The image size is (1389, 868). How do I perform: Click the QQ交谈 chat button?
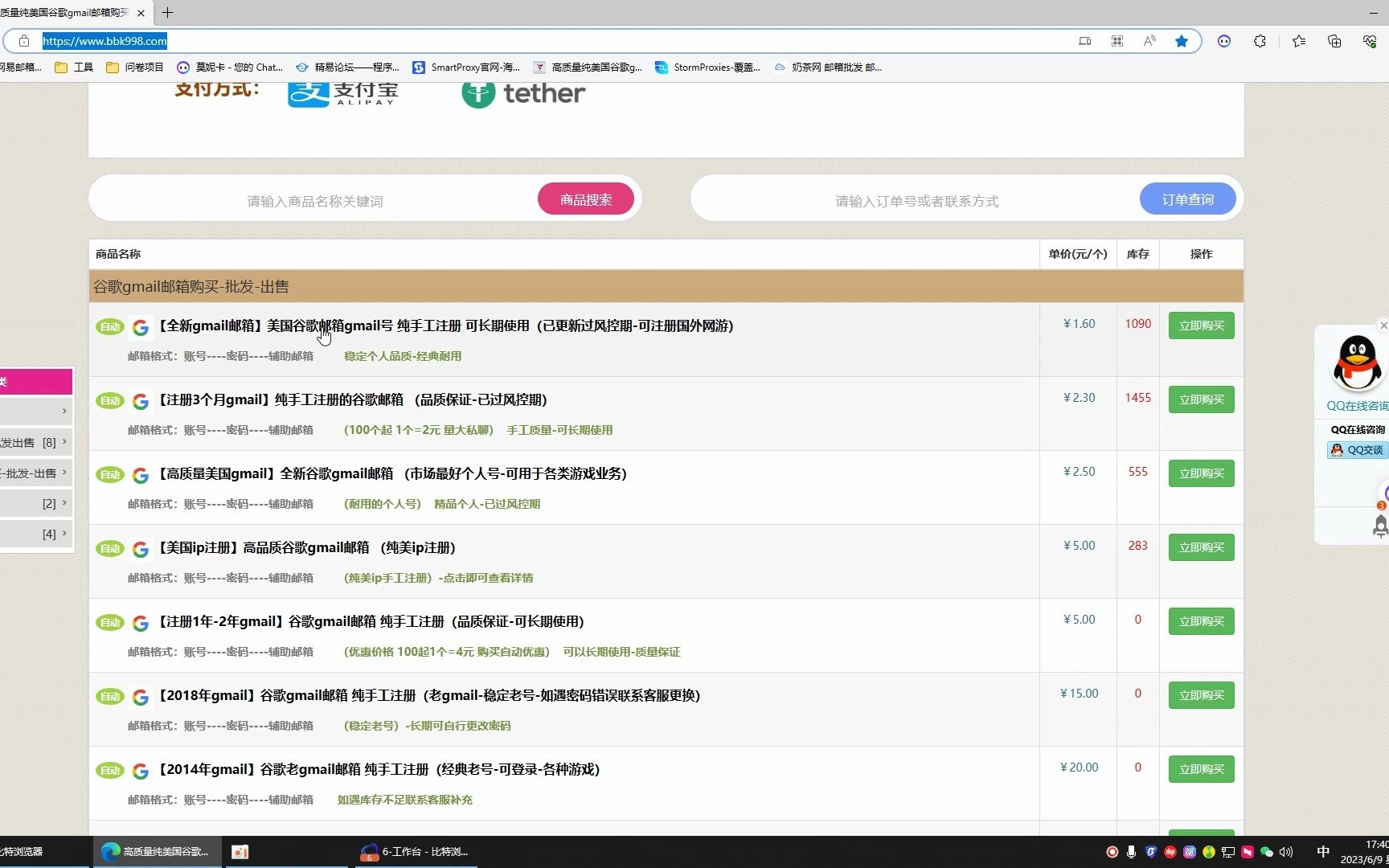tap(1357, 450)
